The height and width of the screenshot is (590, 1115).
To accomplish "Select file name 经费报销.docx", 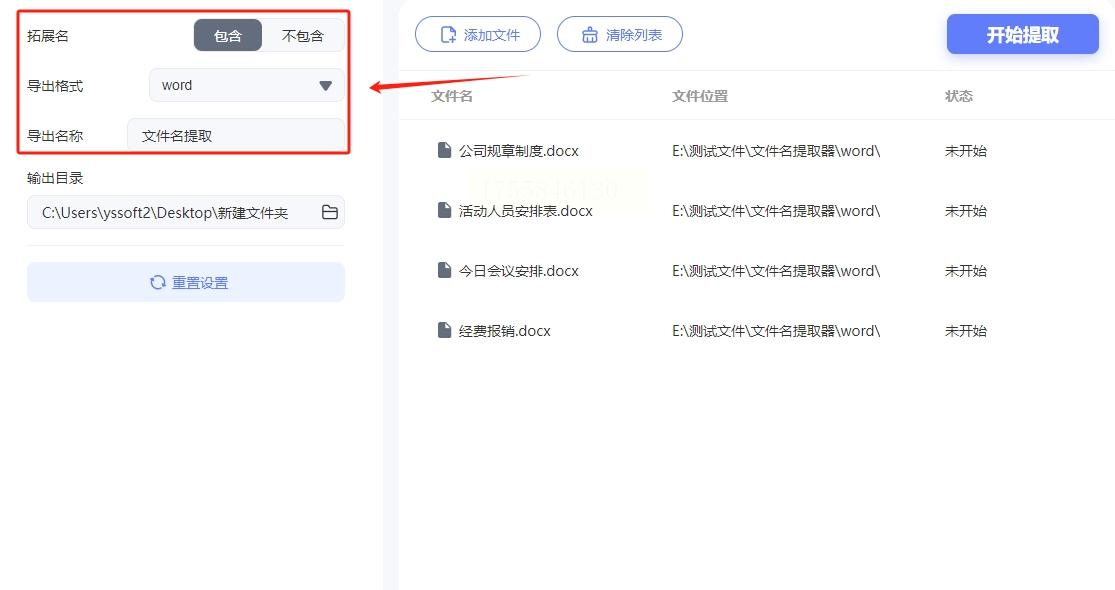I will (504, 331).
